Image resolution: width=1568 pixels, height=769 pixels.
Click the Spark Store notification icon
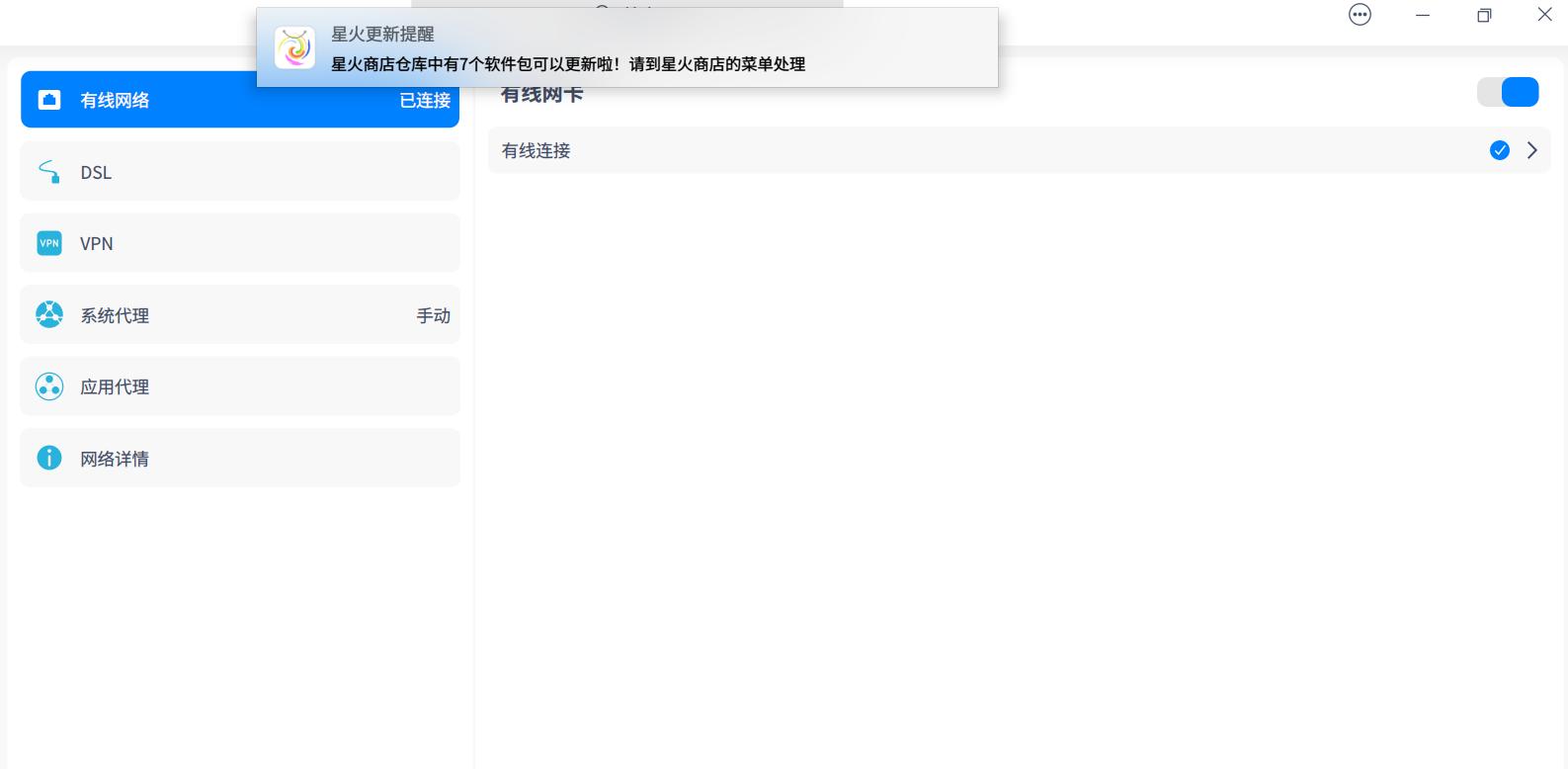[294, 47]
